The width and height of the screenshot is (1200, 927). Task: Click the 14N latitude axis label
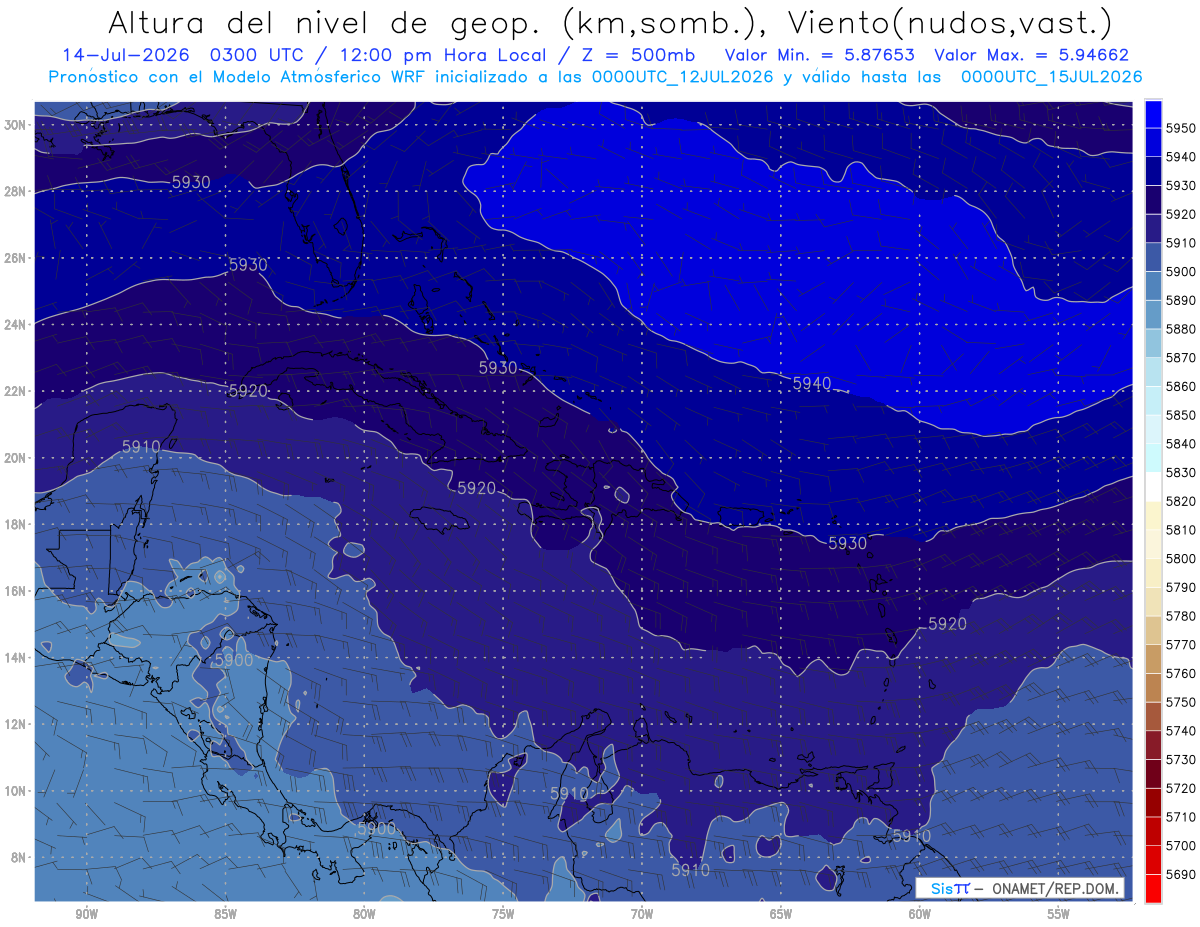(x=14, y=658)
